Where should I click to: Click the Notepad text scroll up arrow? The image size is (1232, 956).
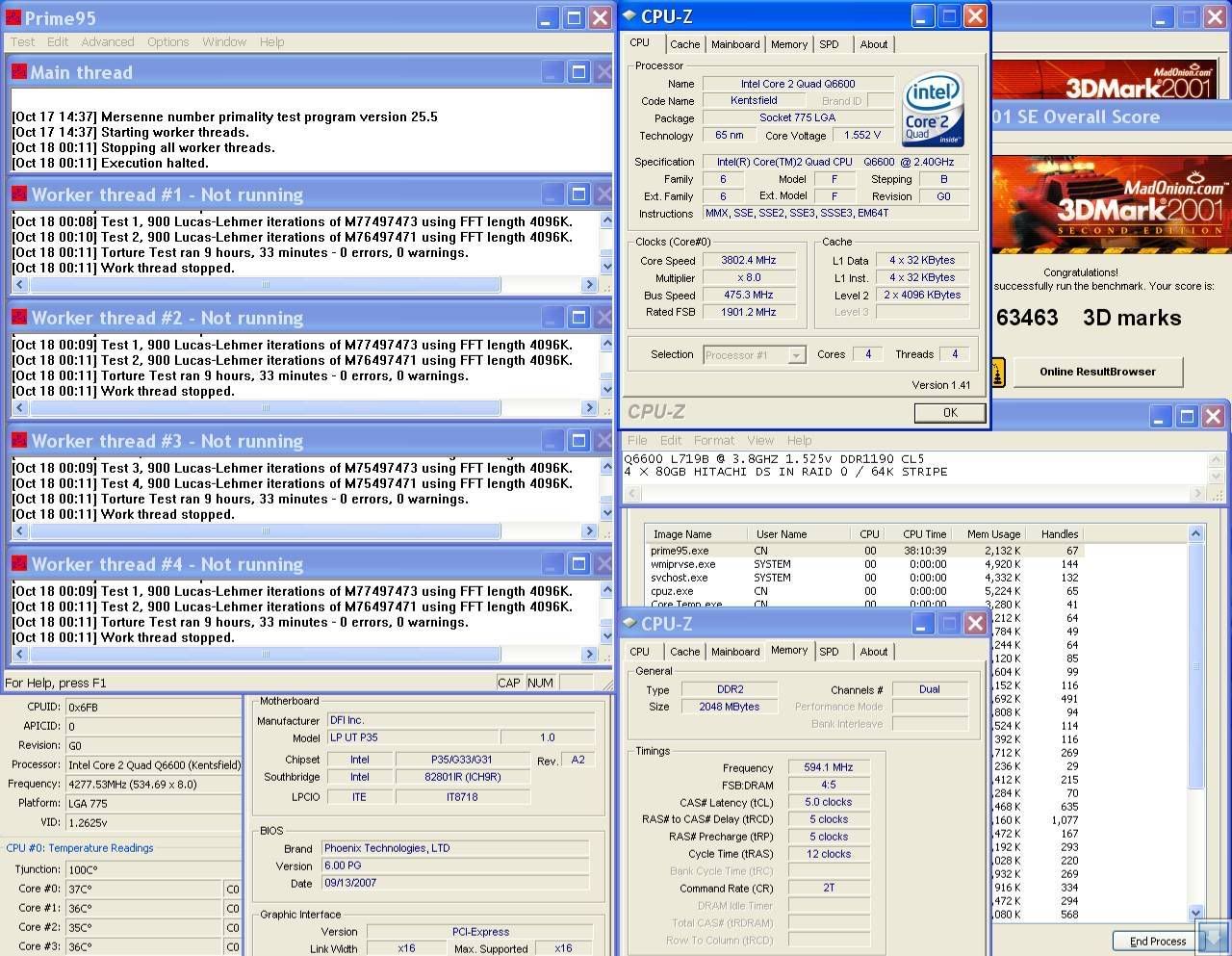[1218, 462]
